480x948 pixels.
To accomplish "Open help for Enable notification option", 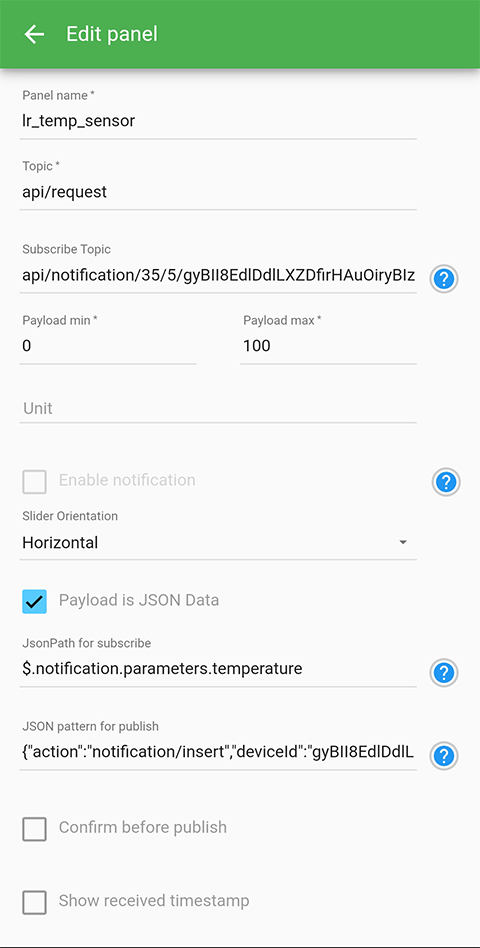I will click(446, 482).
